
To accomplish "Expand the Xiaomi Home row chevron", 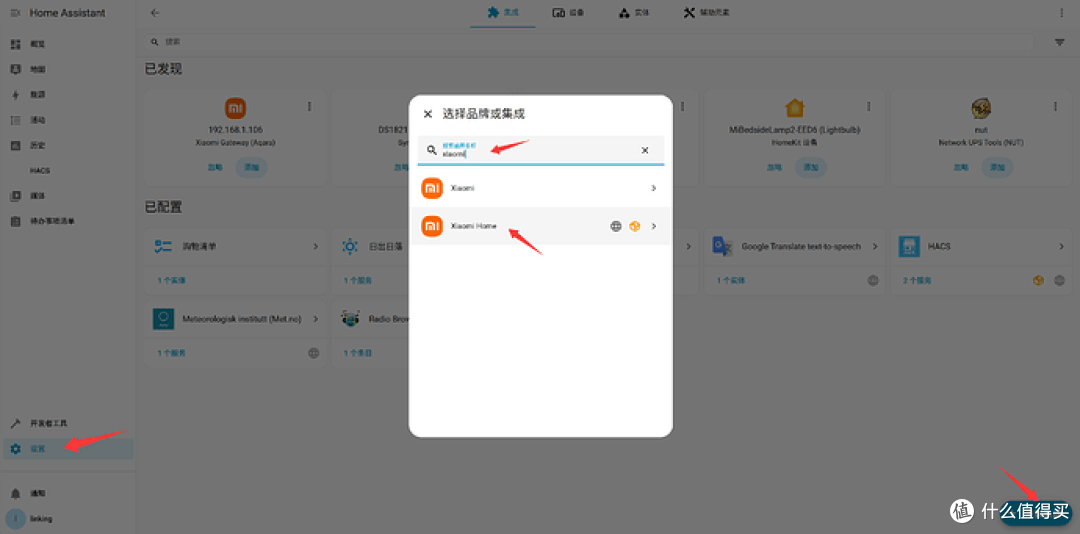I will (653, 226).
